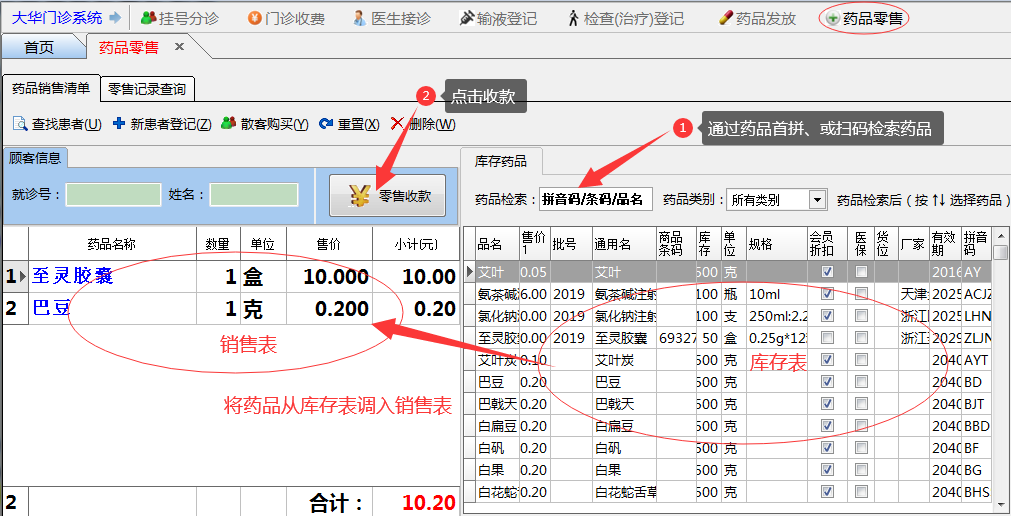Screen dimensions: 1011x516
Task: Toggle 医保 checkbox for 艾叶 row
Action: click(x=861, y=272)
